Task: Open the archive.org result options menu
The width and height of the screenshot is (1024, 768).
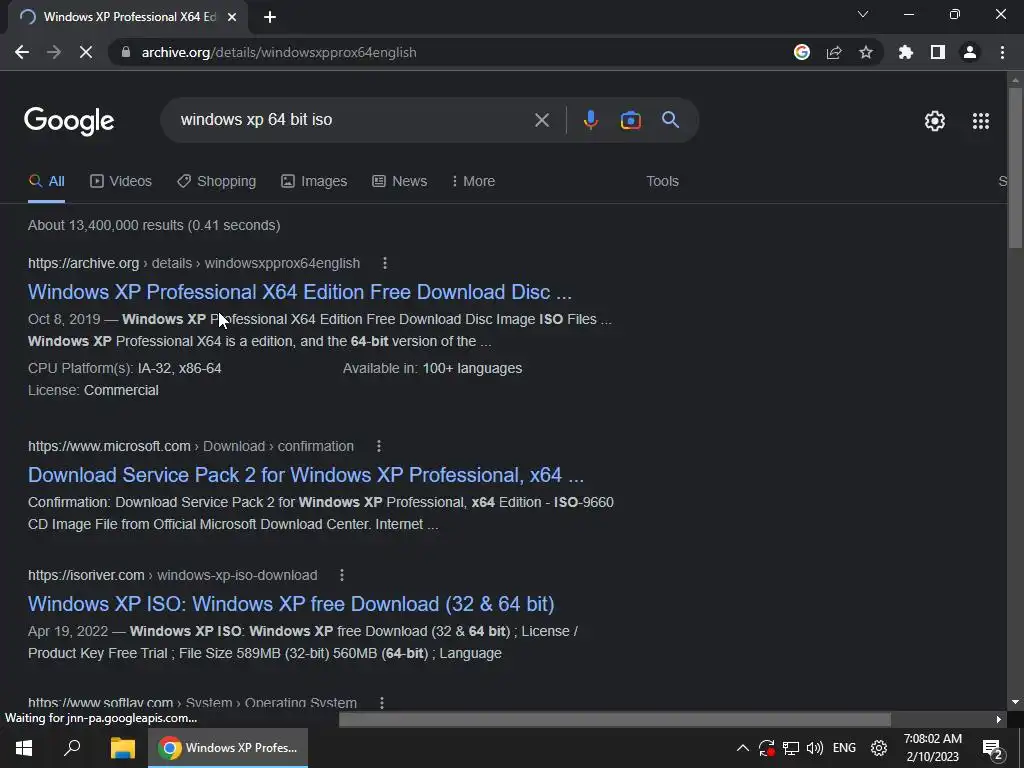Action: pyautogui.click(x=385, y=263)
